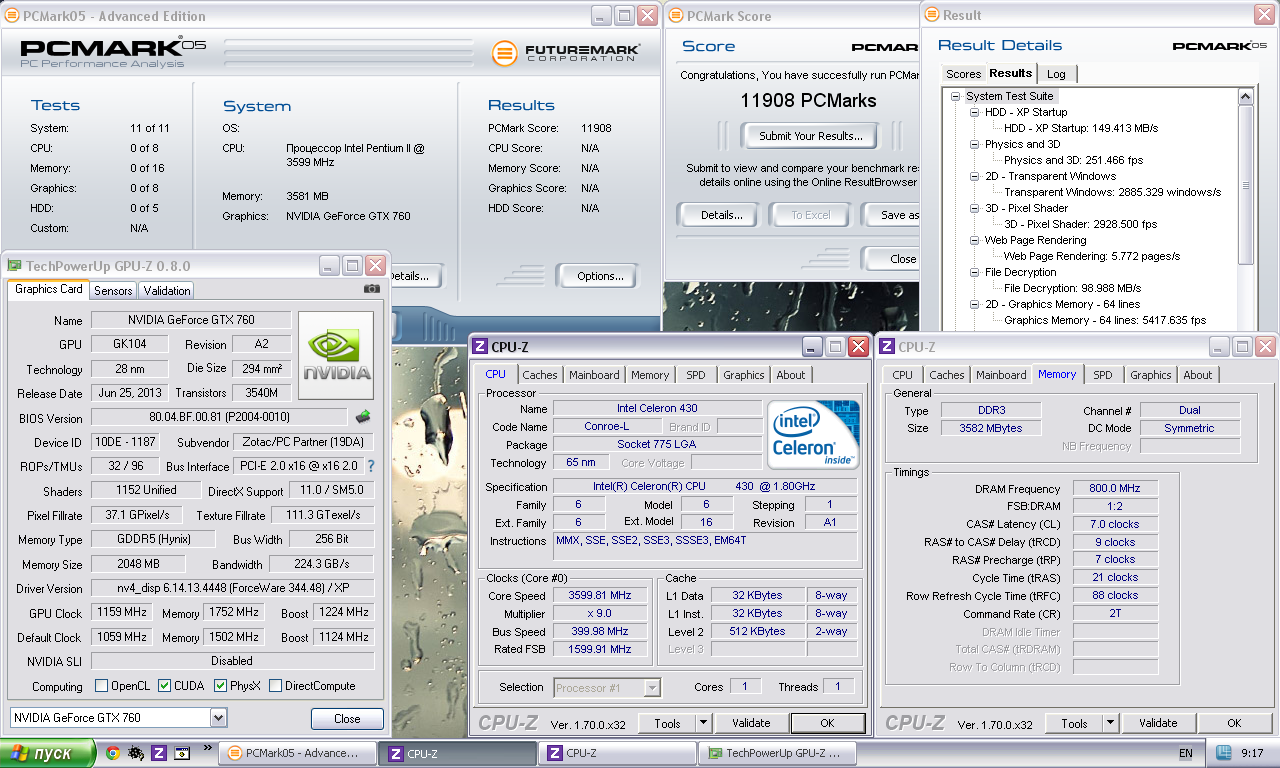1280x768 pixels.
Task: Collapse the 3D - Pixel Shader node
Action: pyautogui.click(x=974, y=208)
